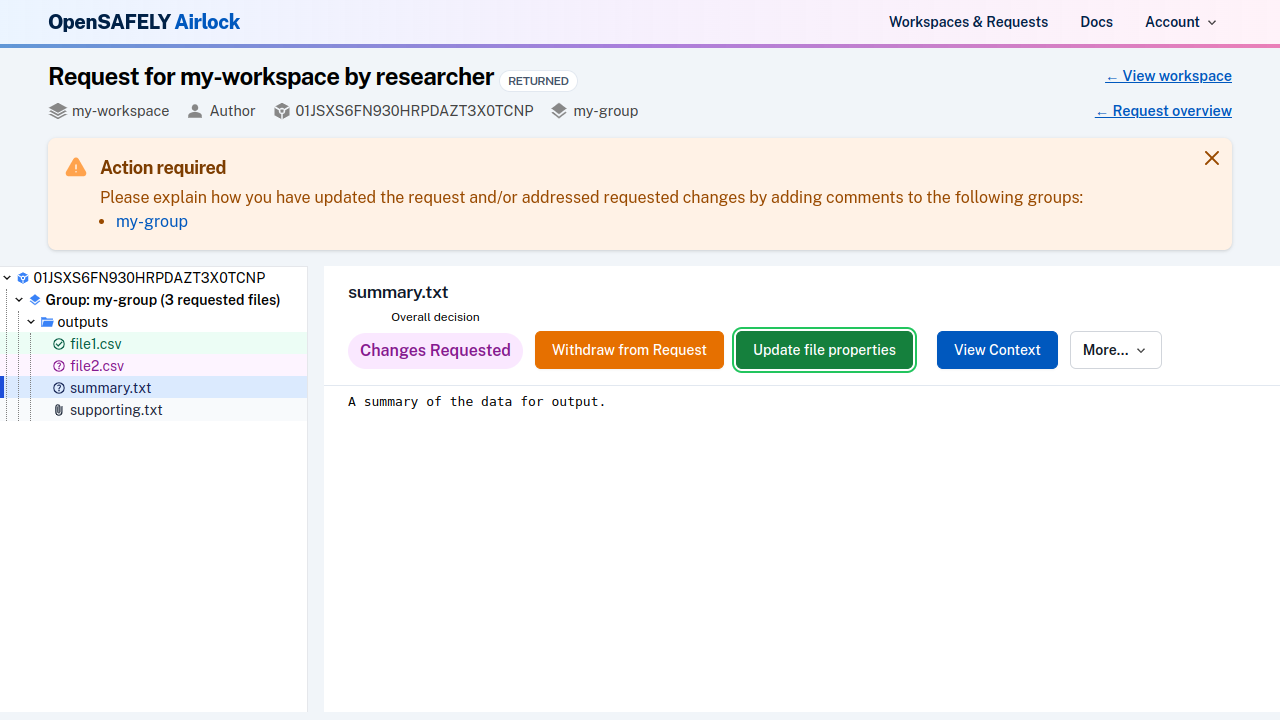Open the Account menu

coord(1180,22)
